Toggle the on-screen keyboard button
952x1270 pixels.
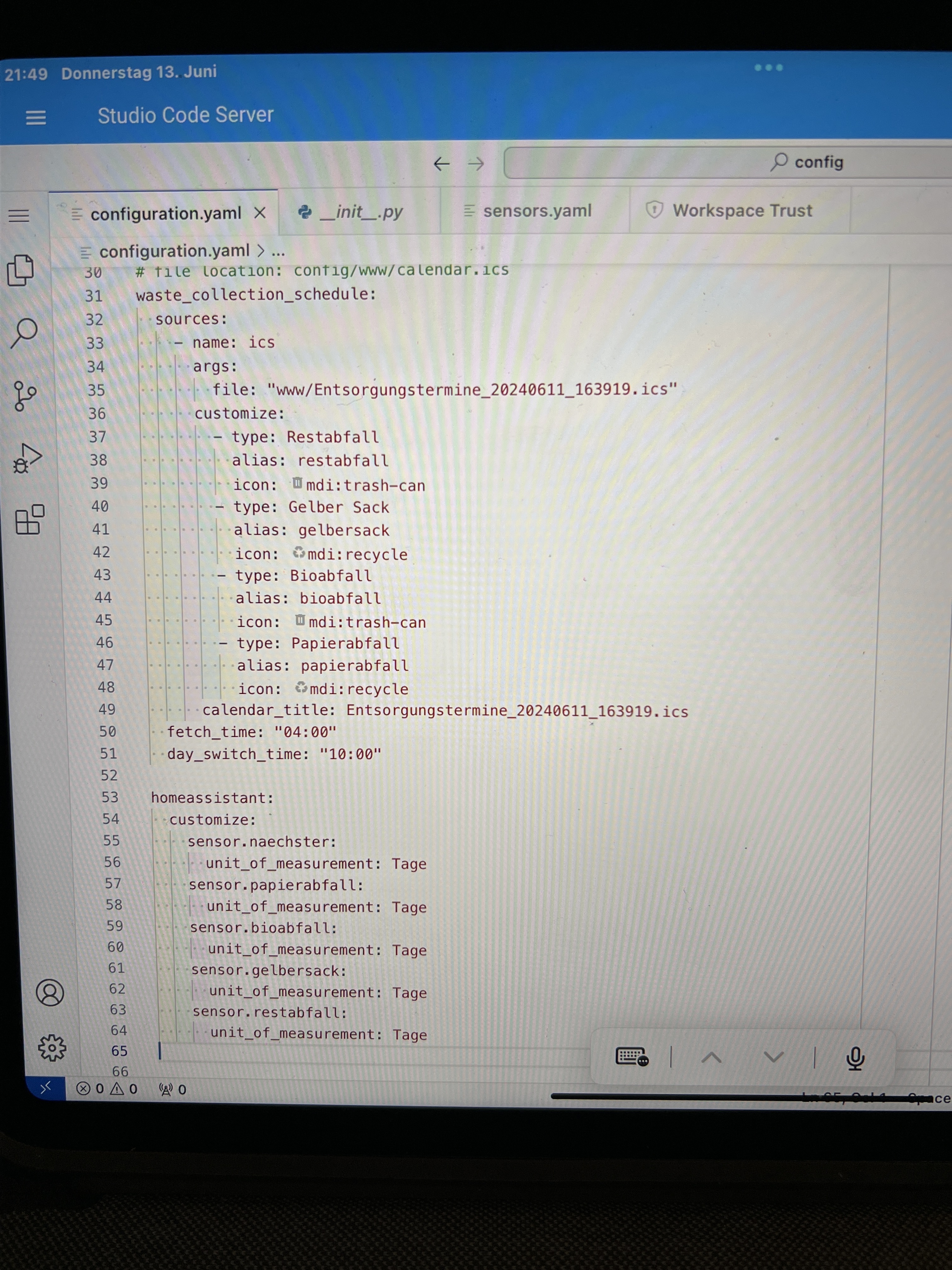point(631,1056)
